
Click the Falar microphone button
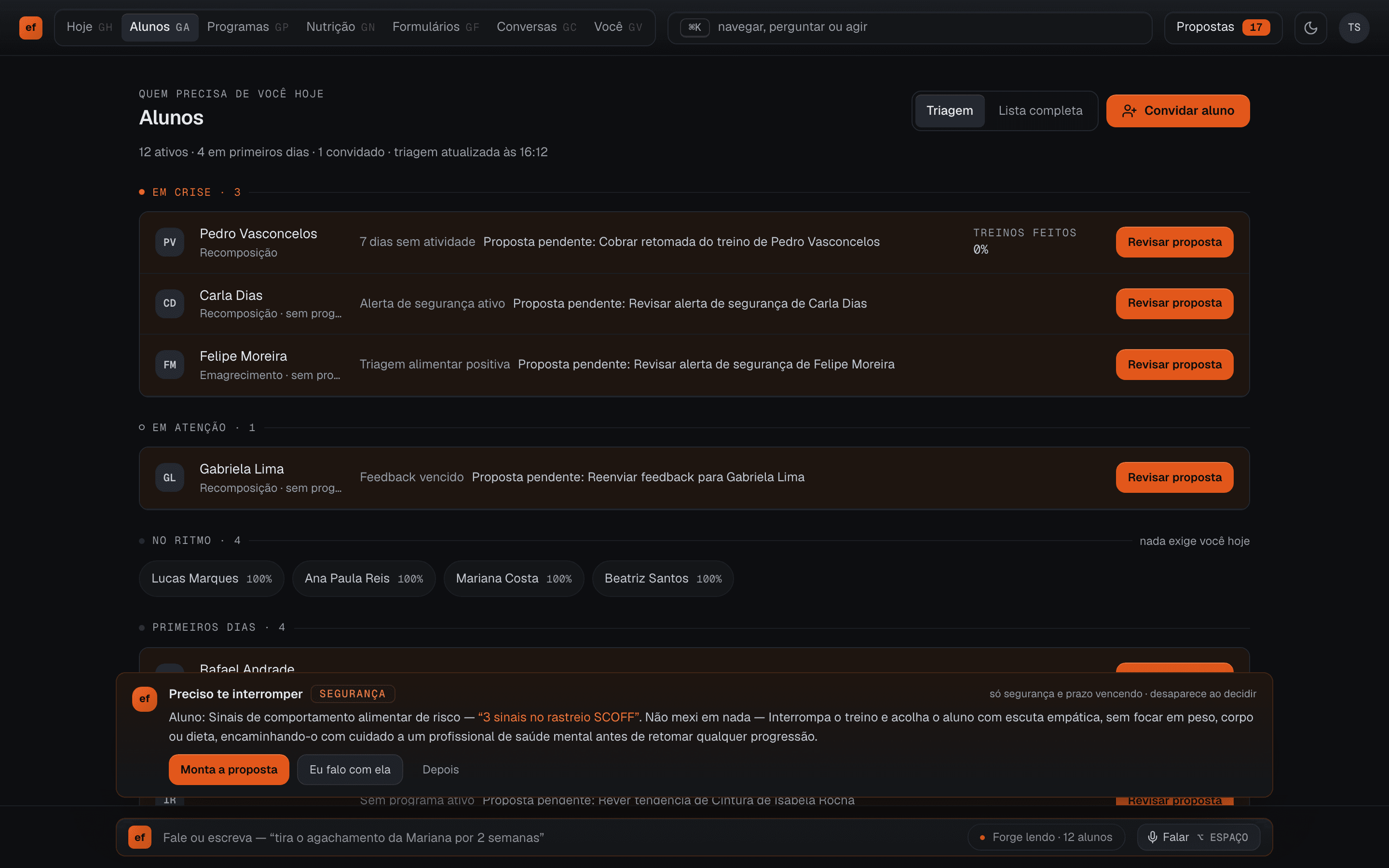coord(1198,837)
